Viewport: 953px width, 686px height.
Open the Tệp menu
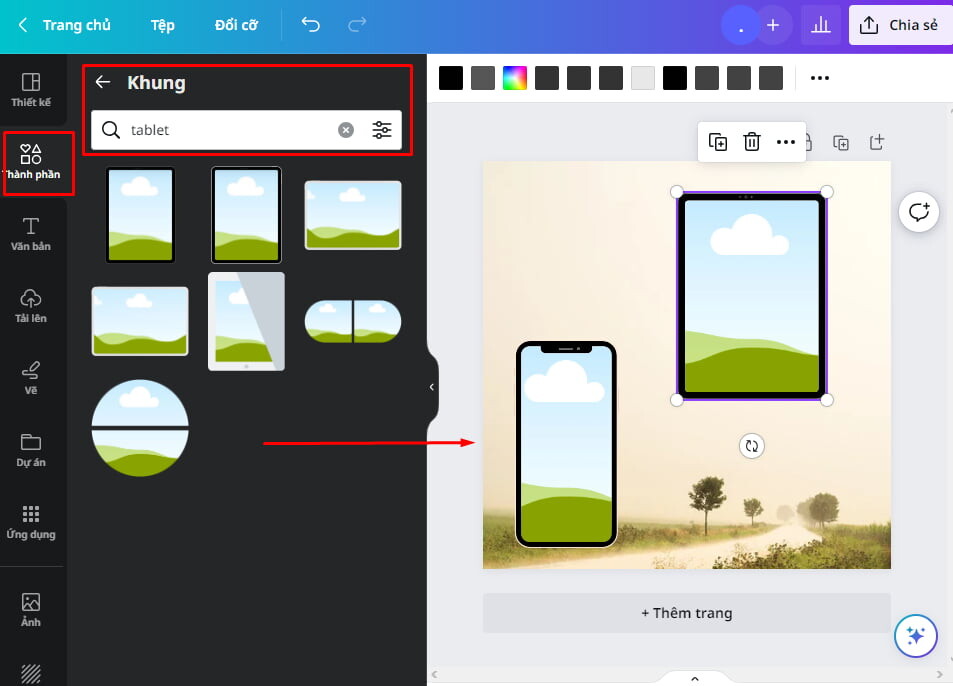pyautogui.click(x=162, y=25)
